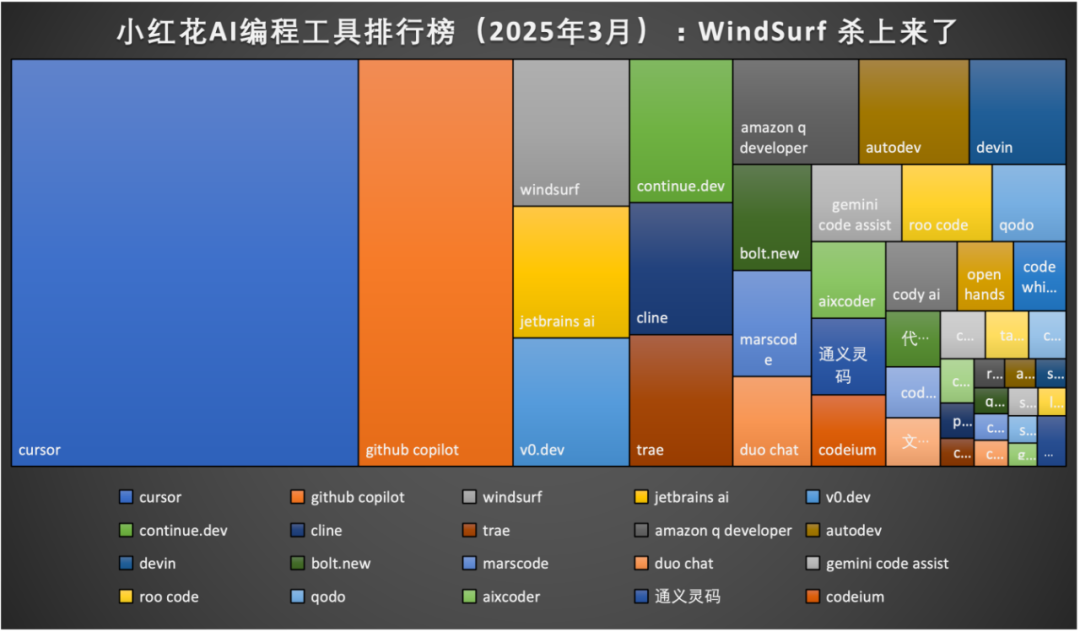Image resolution: width=1080 pixels, height=632 pixels.
Task: Select the peach 文… treemap block
Action: click(x=913, y=442)
